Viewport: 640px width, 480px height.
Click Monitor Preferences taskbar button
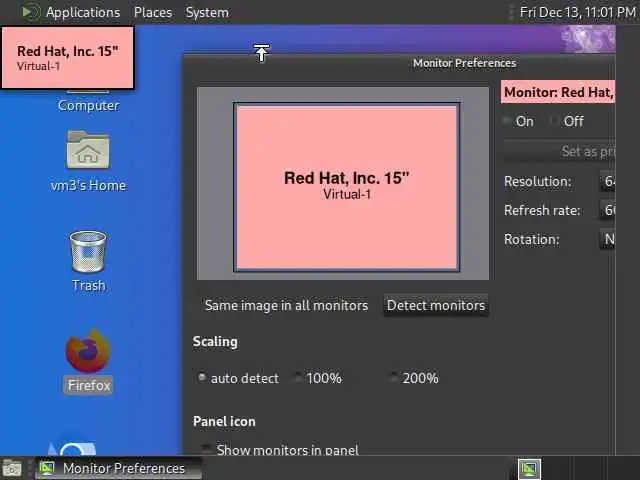click(x=118, y=468)
